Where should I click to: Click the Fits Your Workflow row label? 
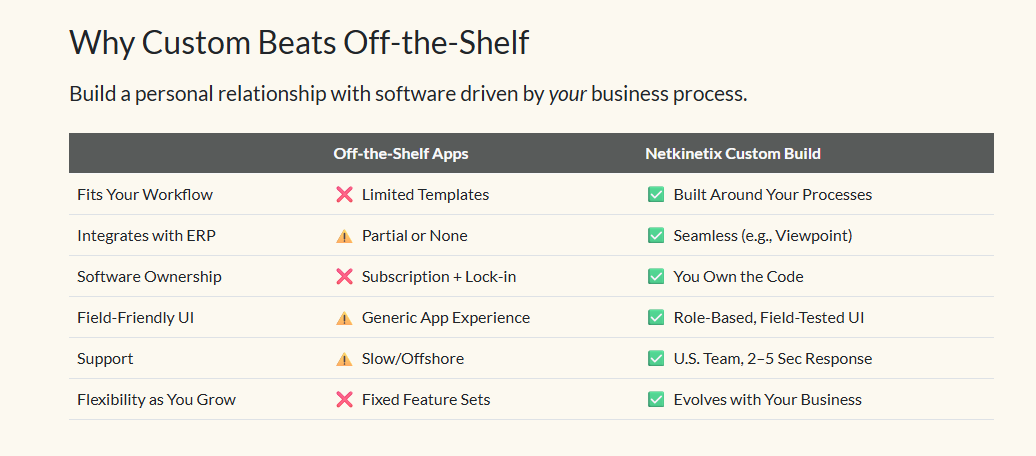[145, 195]
